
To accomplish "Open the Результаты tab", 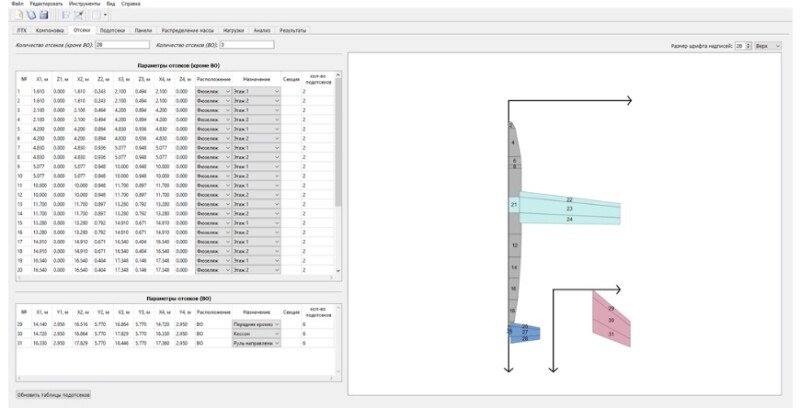I will 294,31.
